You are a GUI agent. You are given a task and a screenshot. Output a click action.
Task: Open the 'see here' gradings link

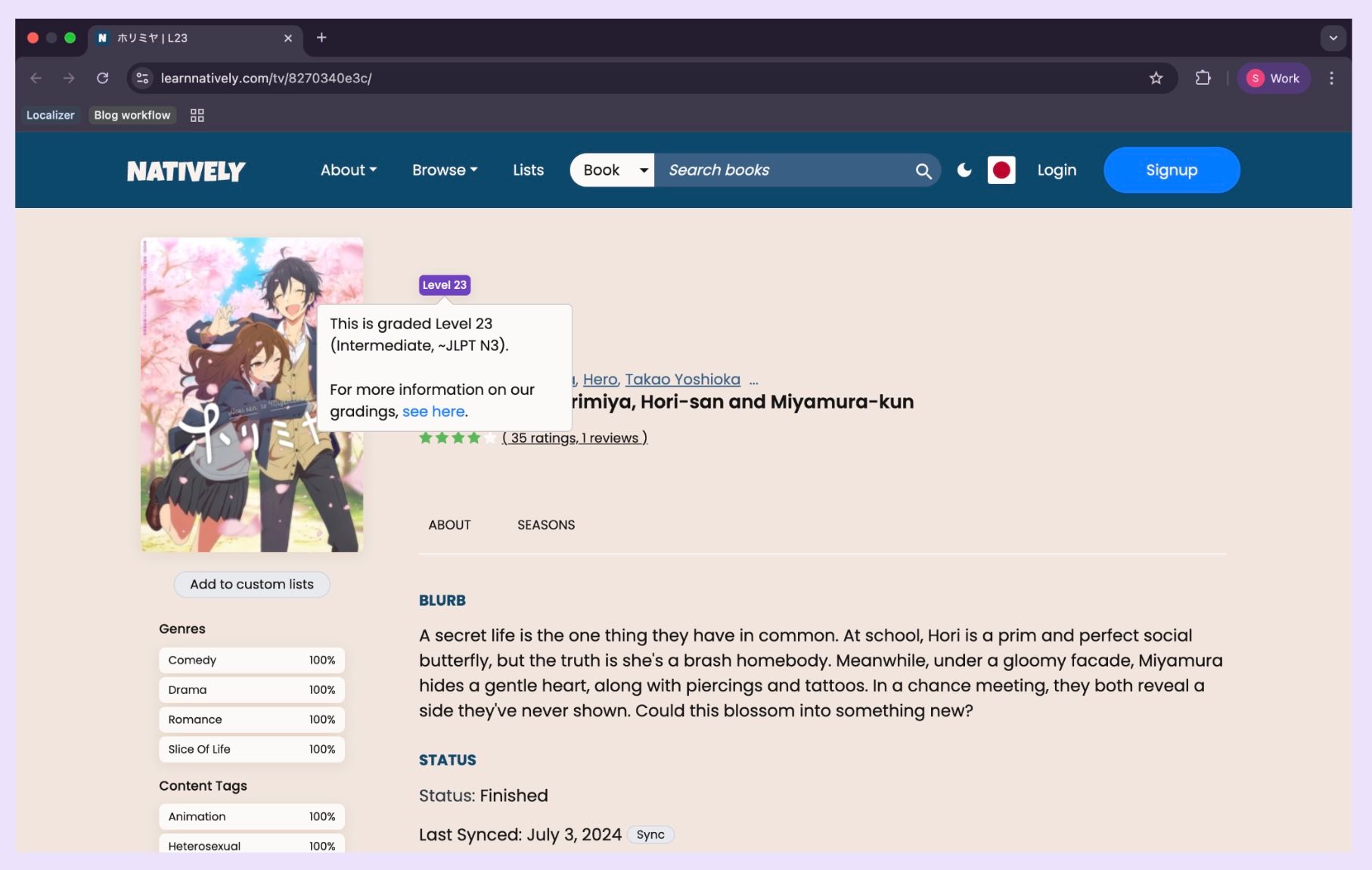pos(433,412)
